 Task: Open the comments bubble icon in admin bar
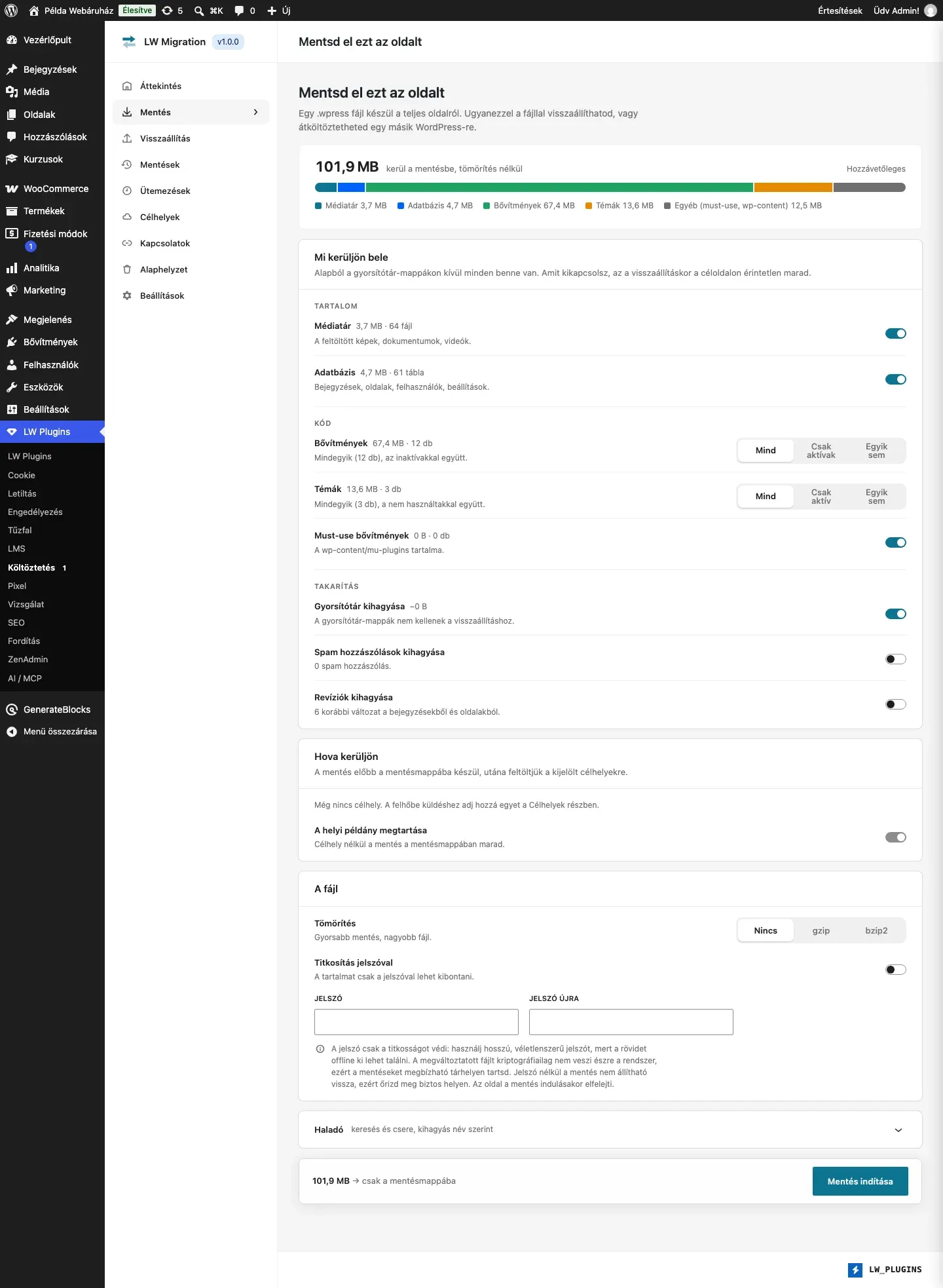click(240, 10)
